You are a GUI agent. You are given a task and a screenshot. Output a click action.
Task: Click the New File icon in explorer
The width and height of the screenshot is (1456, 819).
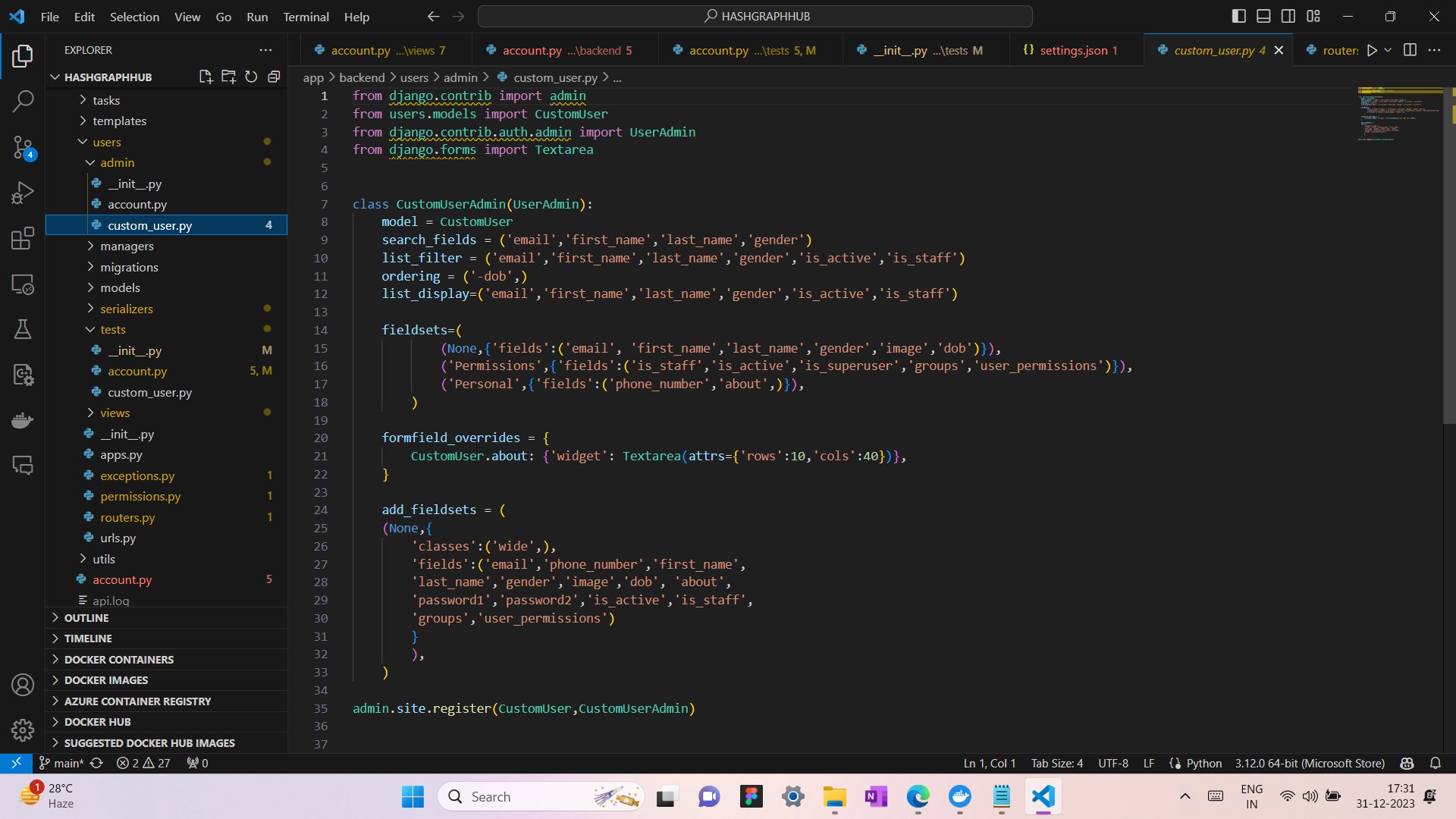[x=206, y=77]
